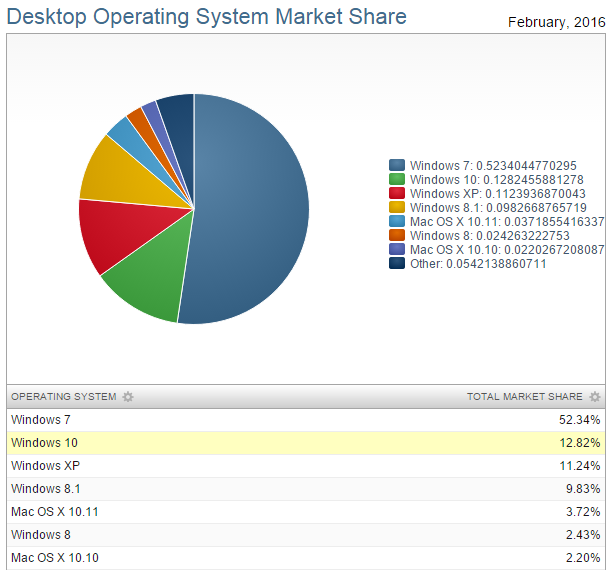612x578 pixels.
Task: Select the Windows XP table row name
Action: [45, 466]
